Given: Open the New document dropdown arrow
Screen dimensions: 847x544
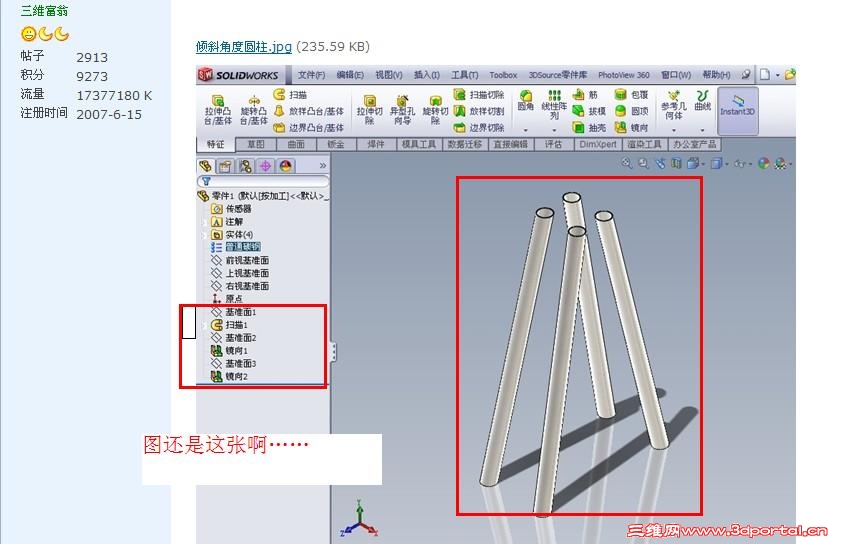Looking at the screenshot, I should (x=777, y=75).
